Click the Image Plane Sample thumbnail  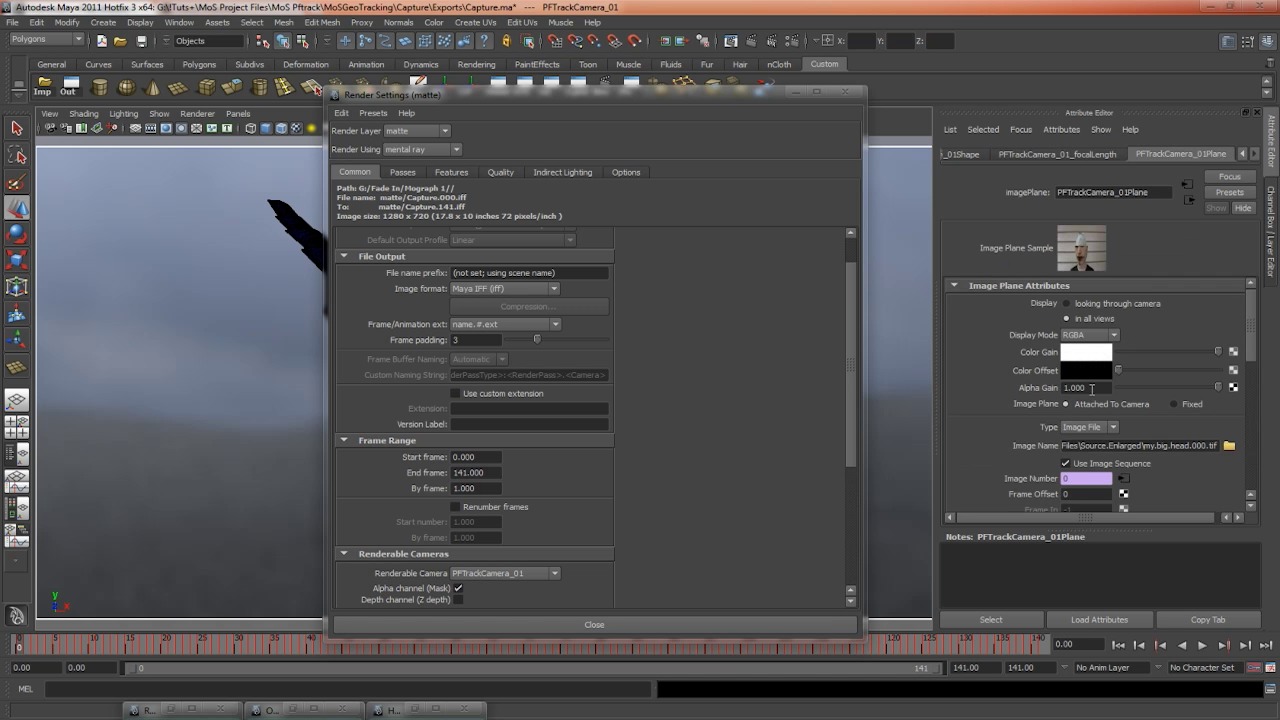(x=1082, y=249)
